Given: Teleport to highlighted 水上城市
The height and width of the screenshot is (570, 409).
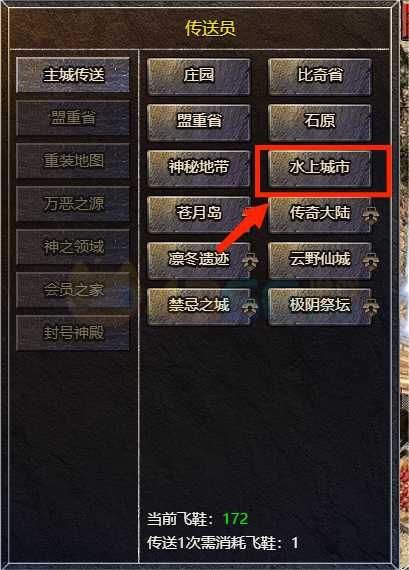Looking at the screenshot, I should pos(320,168).
